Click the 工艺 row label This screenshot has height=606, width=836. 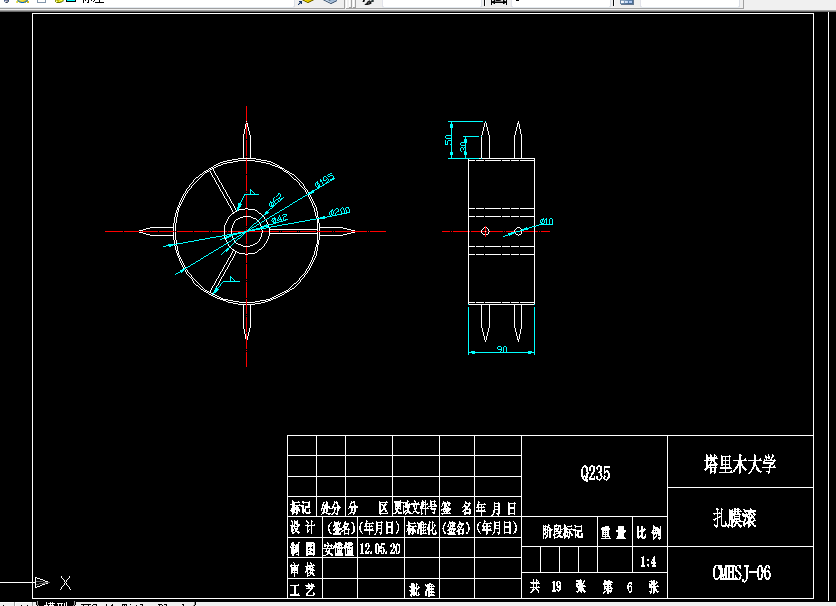303,589
